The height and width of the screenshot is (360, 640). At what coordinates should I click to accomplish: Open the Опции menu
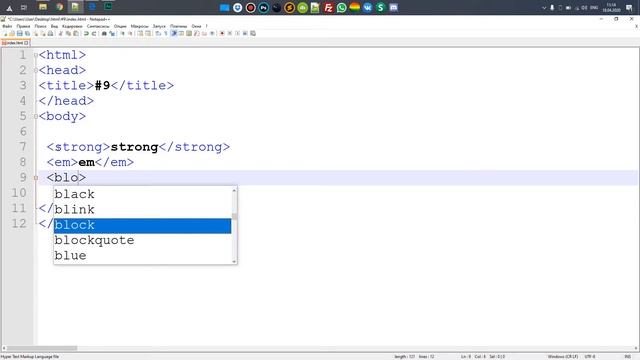[120, 26]
